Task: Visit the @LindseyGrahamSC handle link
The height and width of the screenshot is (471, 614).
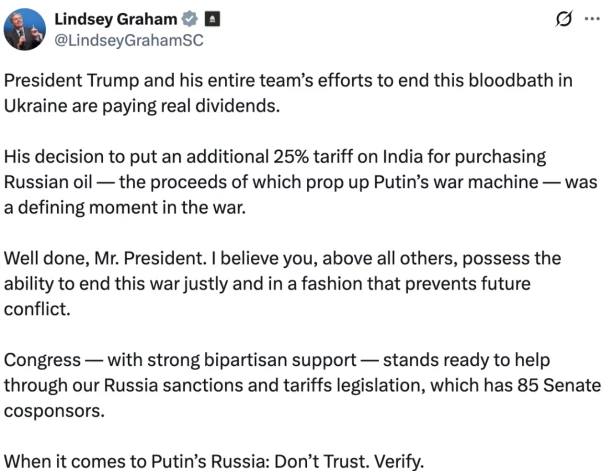Action: (x=129, y=40)
